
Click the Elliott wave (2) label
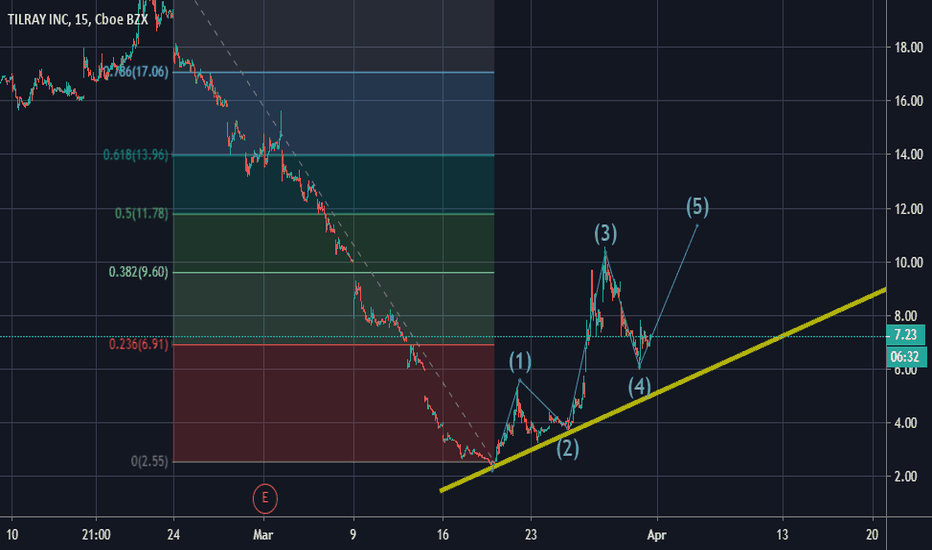(x=568, y=448)
